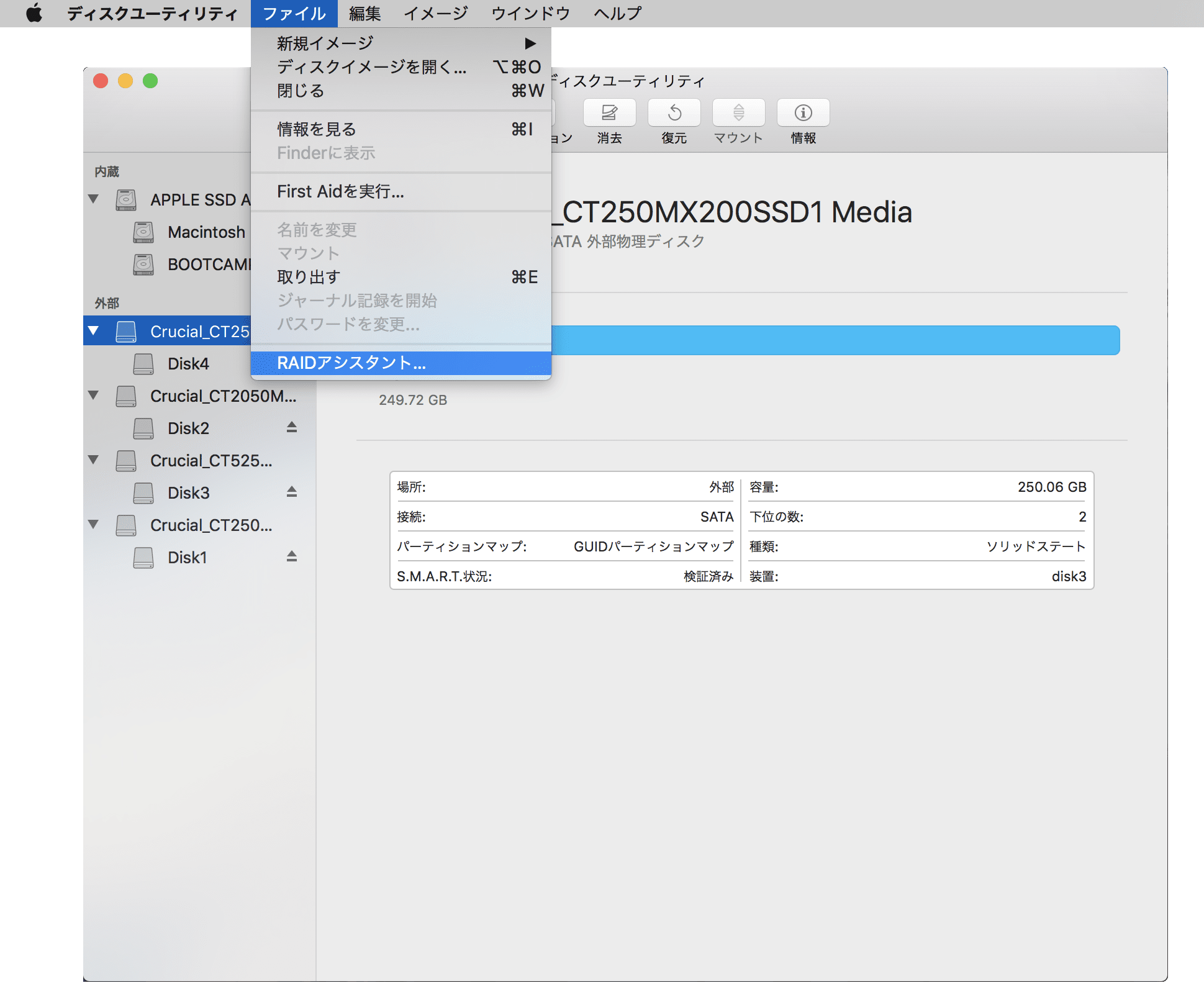Collapse the APPLE SSD tree
The width and height of the screenshot is (1204, 1006).
[94, 199]
